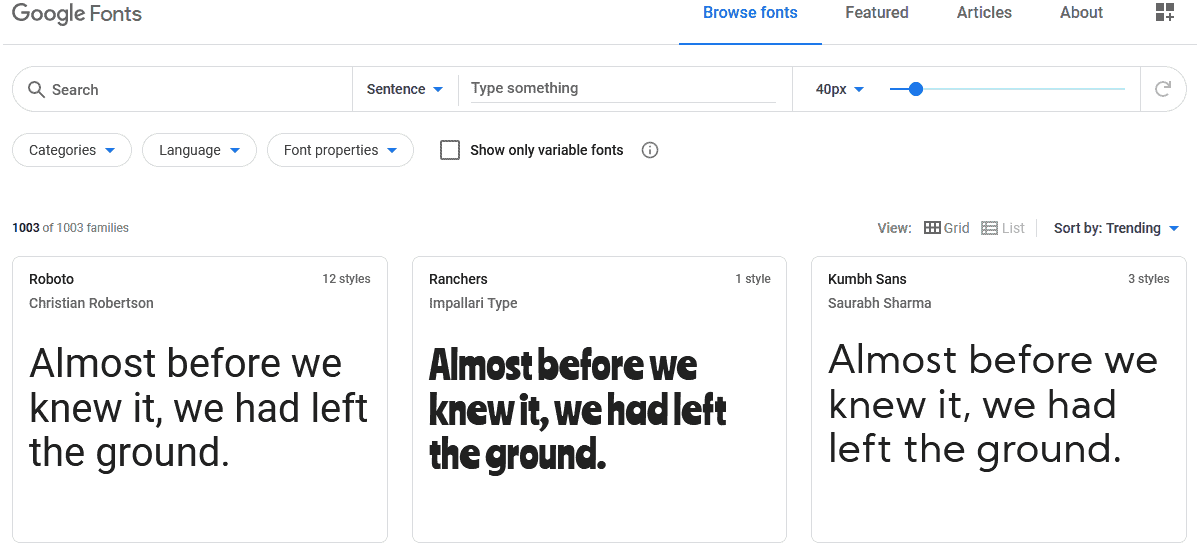The width and height of the screenshot is (1200, 546).
Task: Click the 12 styles label on Roboto
Action: pos(346,279)
